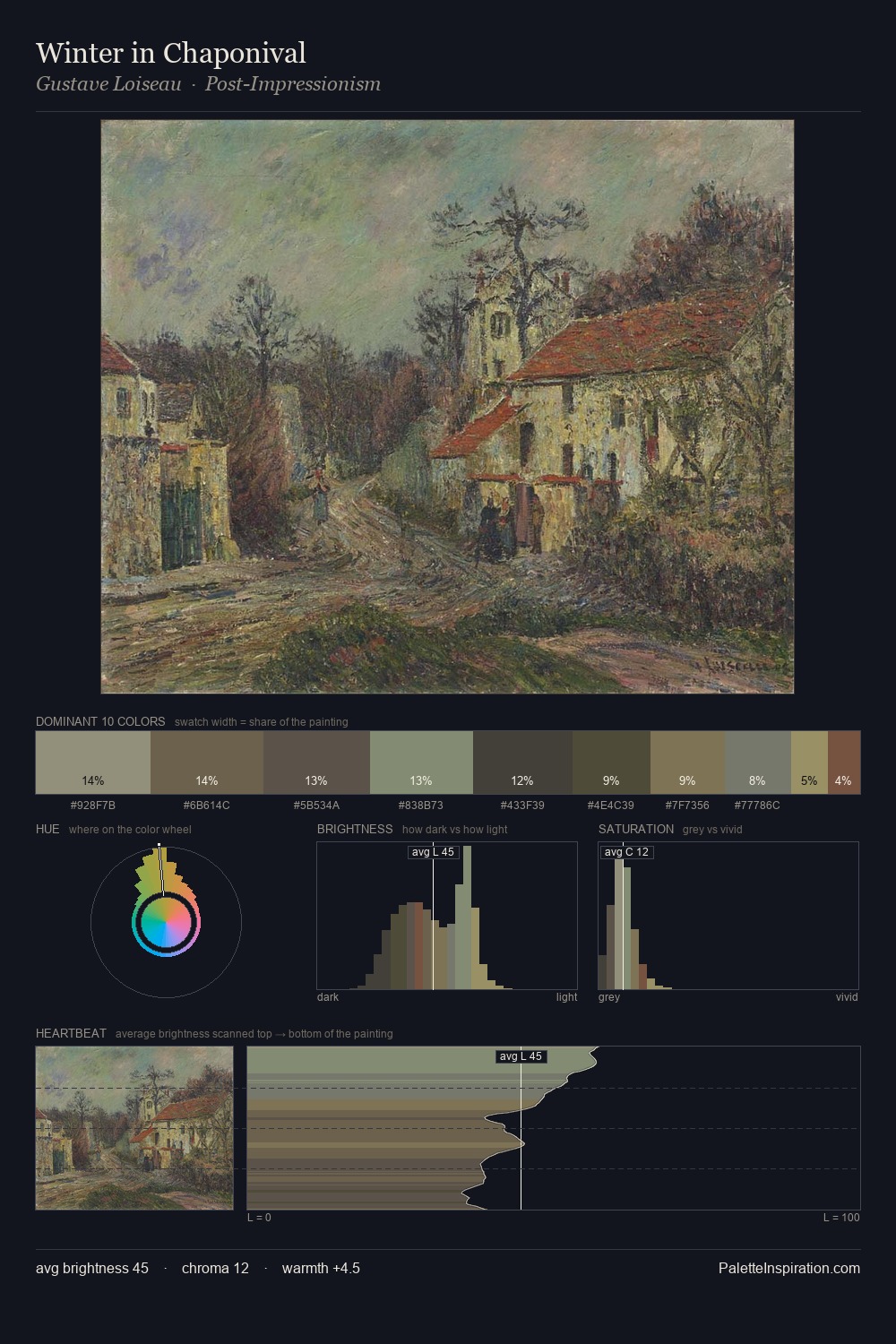This screenshot has width=896, height=1344.
Task: Click the "light" brightness axis label
Action: pyautogui.click(x=566, y=996)
